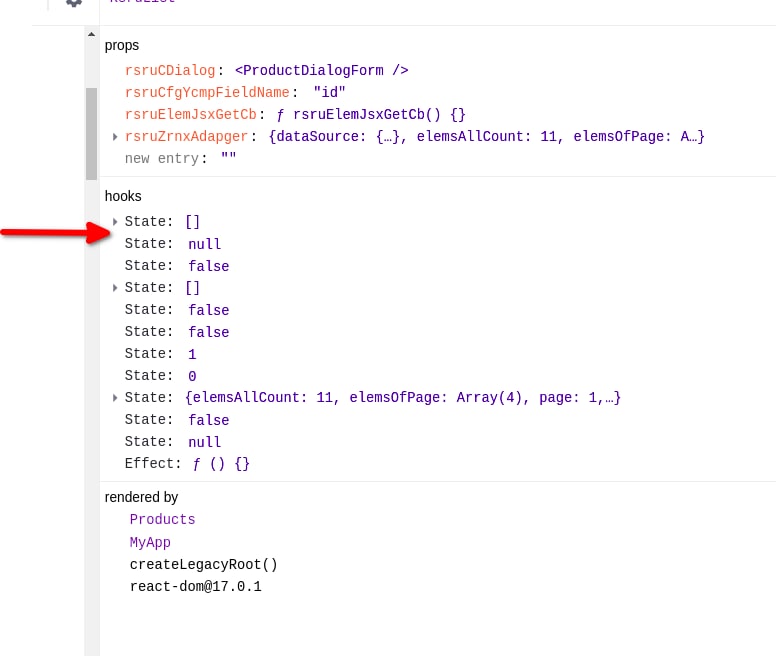Click the left vertical scrollbar thumb
This screenshot has width=776, height=656.
point(91,132)
